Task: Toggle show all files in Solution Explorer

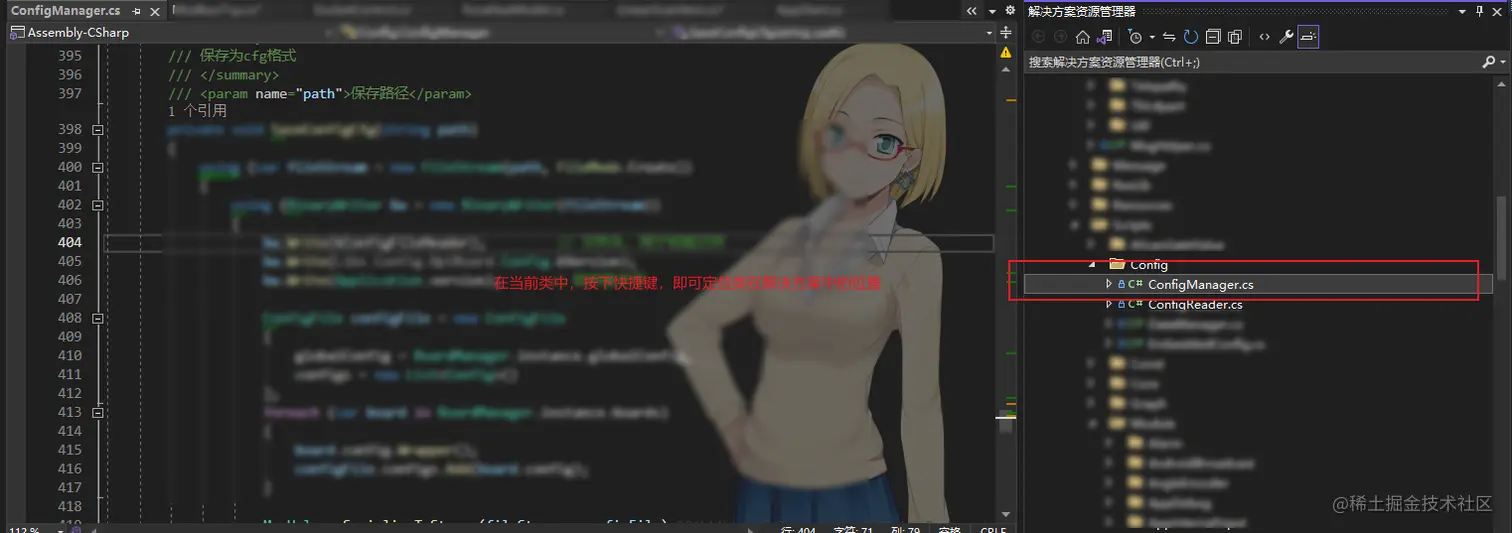Action: click(x=1234, y=37)
